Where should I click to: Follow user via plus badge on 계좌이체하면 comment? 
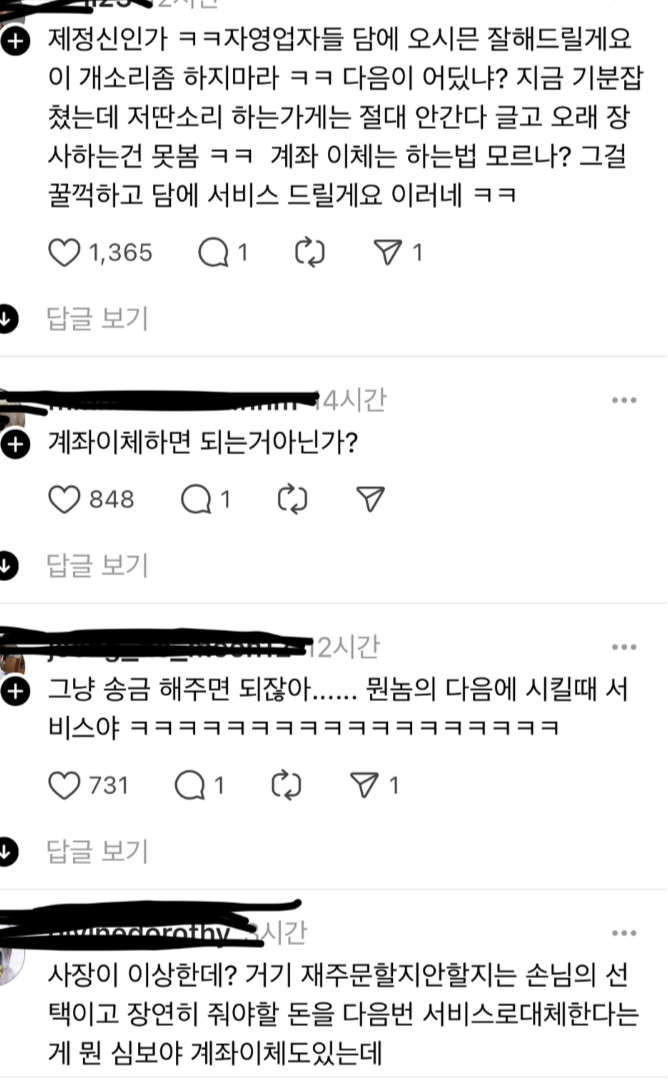15,444
